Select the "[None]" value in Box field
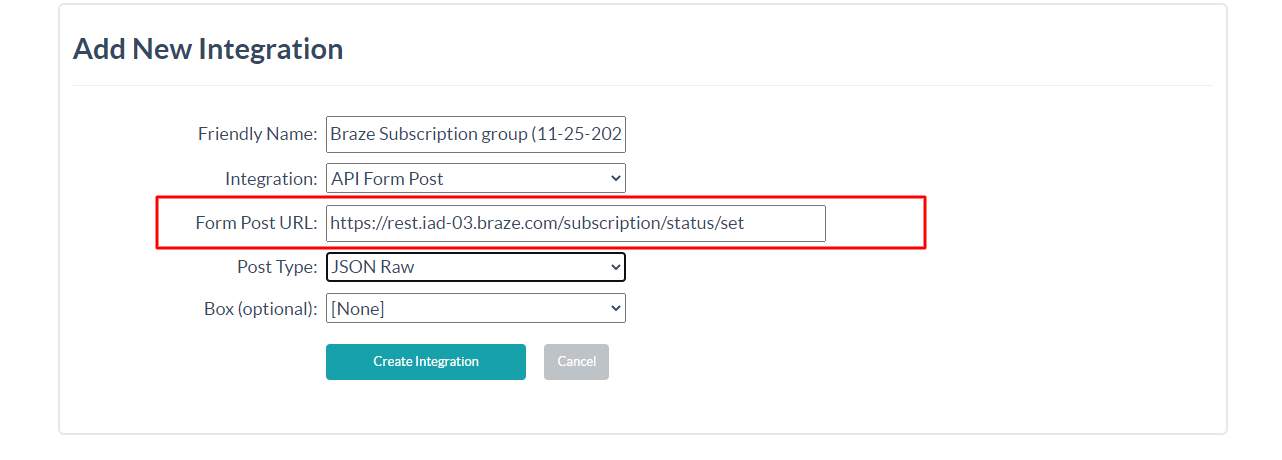The image size is (1282, 460). pos(357,309)
